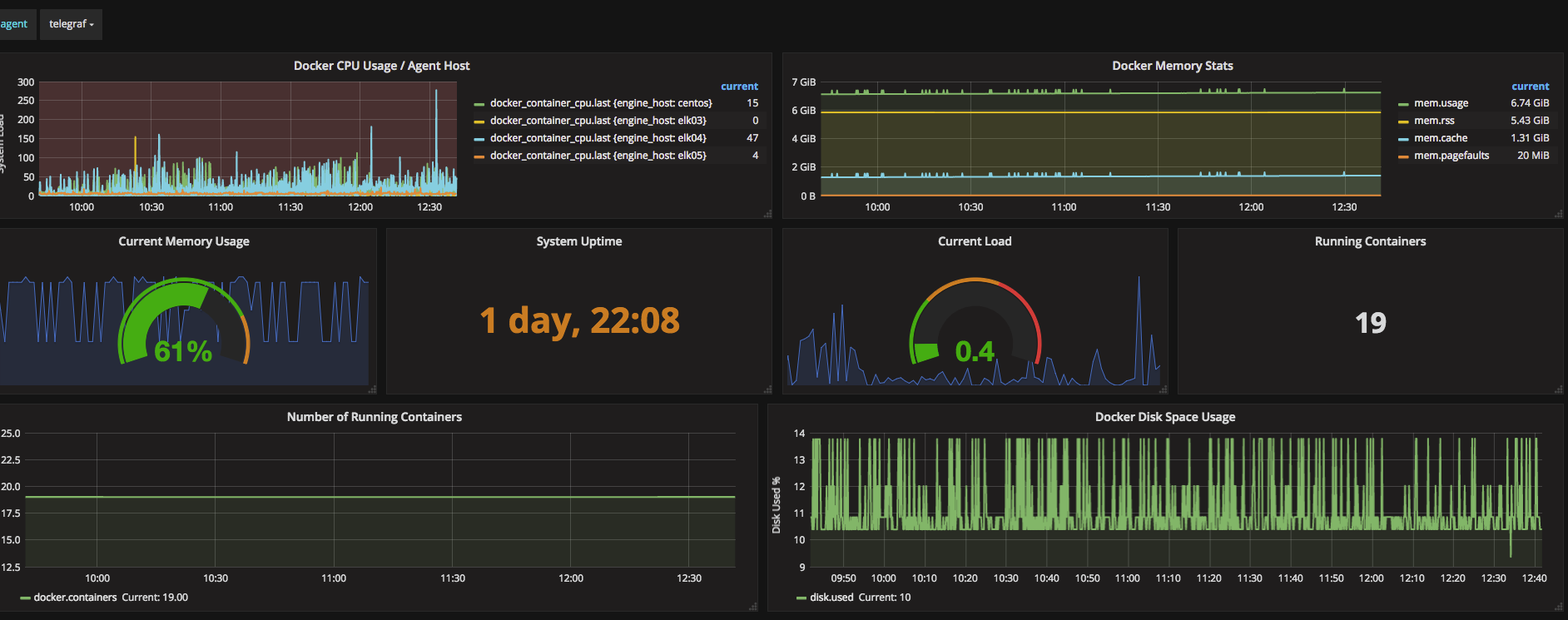The image size is (1568, 620).
Task: Click Disk Used % axis label
Action: 777,505
